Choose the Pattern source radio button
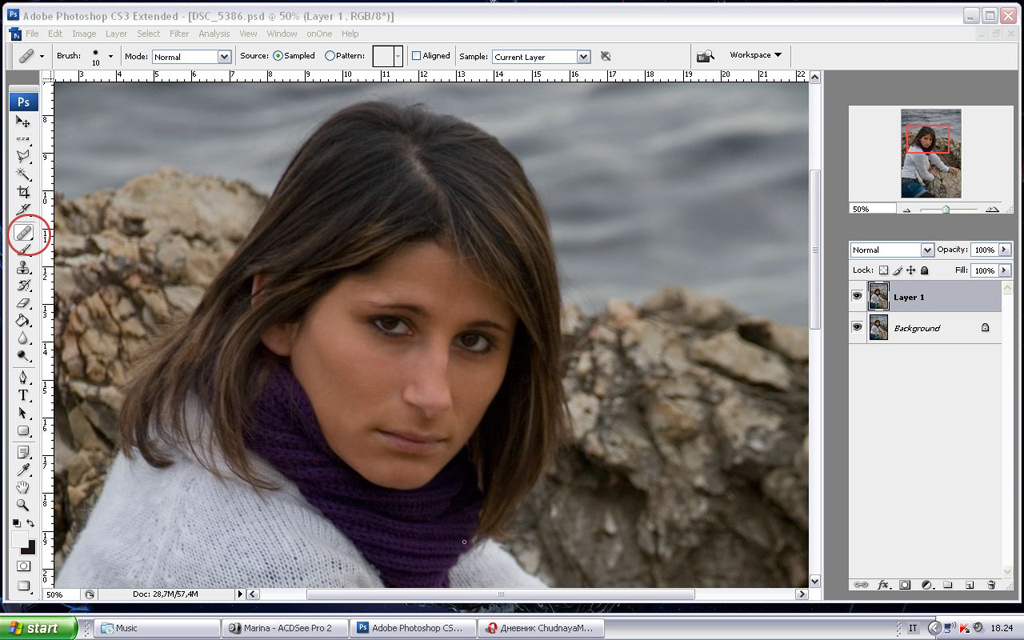 coord(330,56)
